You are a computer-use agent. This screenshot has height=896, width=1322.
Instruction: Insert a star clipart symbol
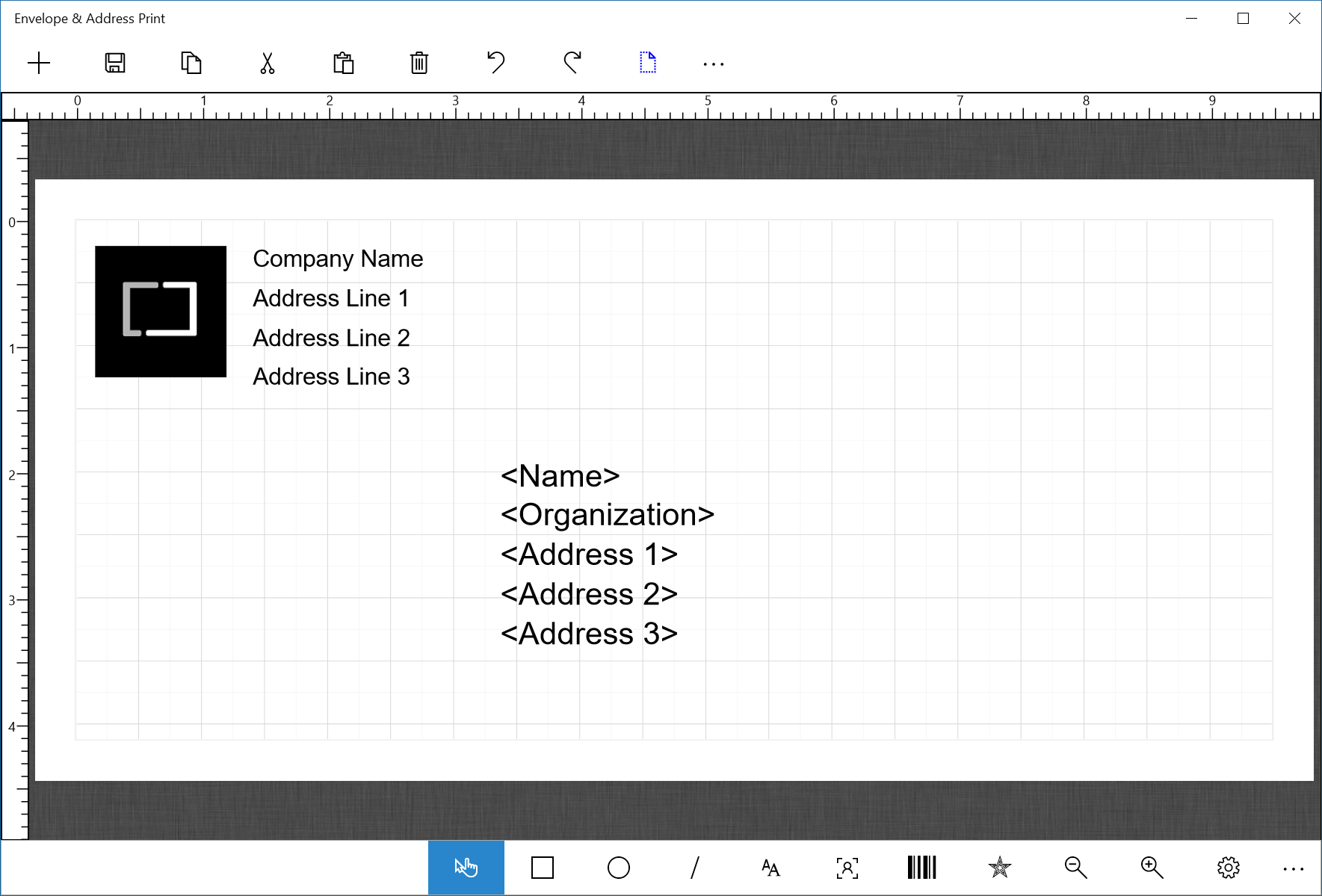coord(1000,868)
